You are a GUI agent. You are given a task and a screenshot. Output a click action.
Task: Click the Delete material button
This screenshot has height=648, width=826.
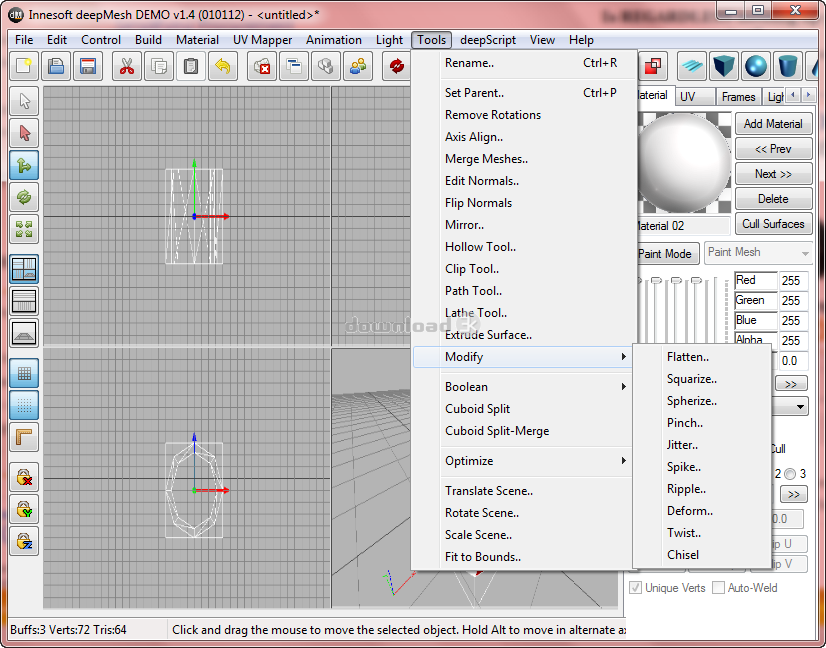(x=773, y=199)
